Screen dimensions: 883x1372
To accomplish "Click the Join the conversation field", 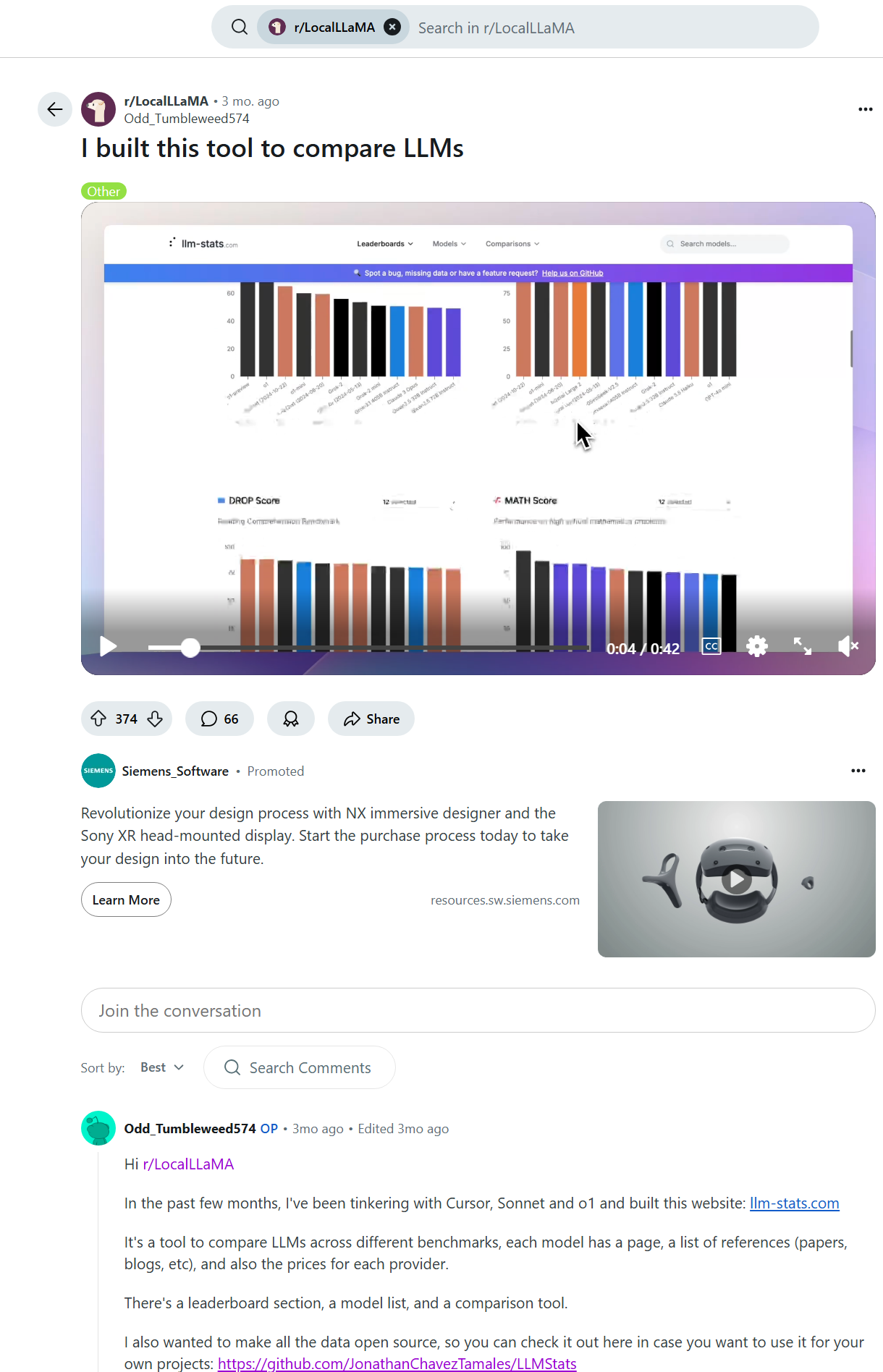I will pyautogui.click(x=478, y=1010).
